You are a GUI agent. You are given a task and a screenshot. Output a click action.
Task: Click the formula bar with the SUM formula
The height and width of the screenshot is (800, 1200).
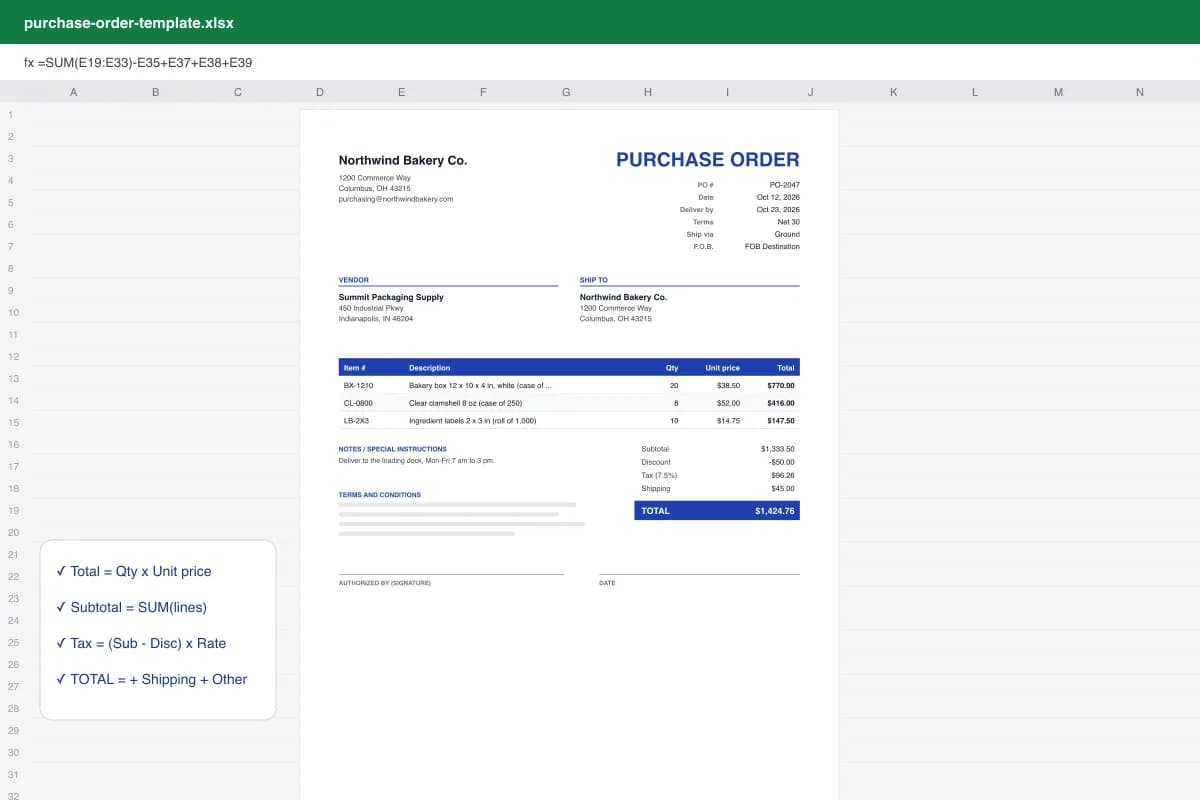[600, 62]
